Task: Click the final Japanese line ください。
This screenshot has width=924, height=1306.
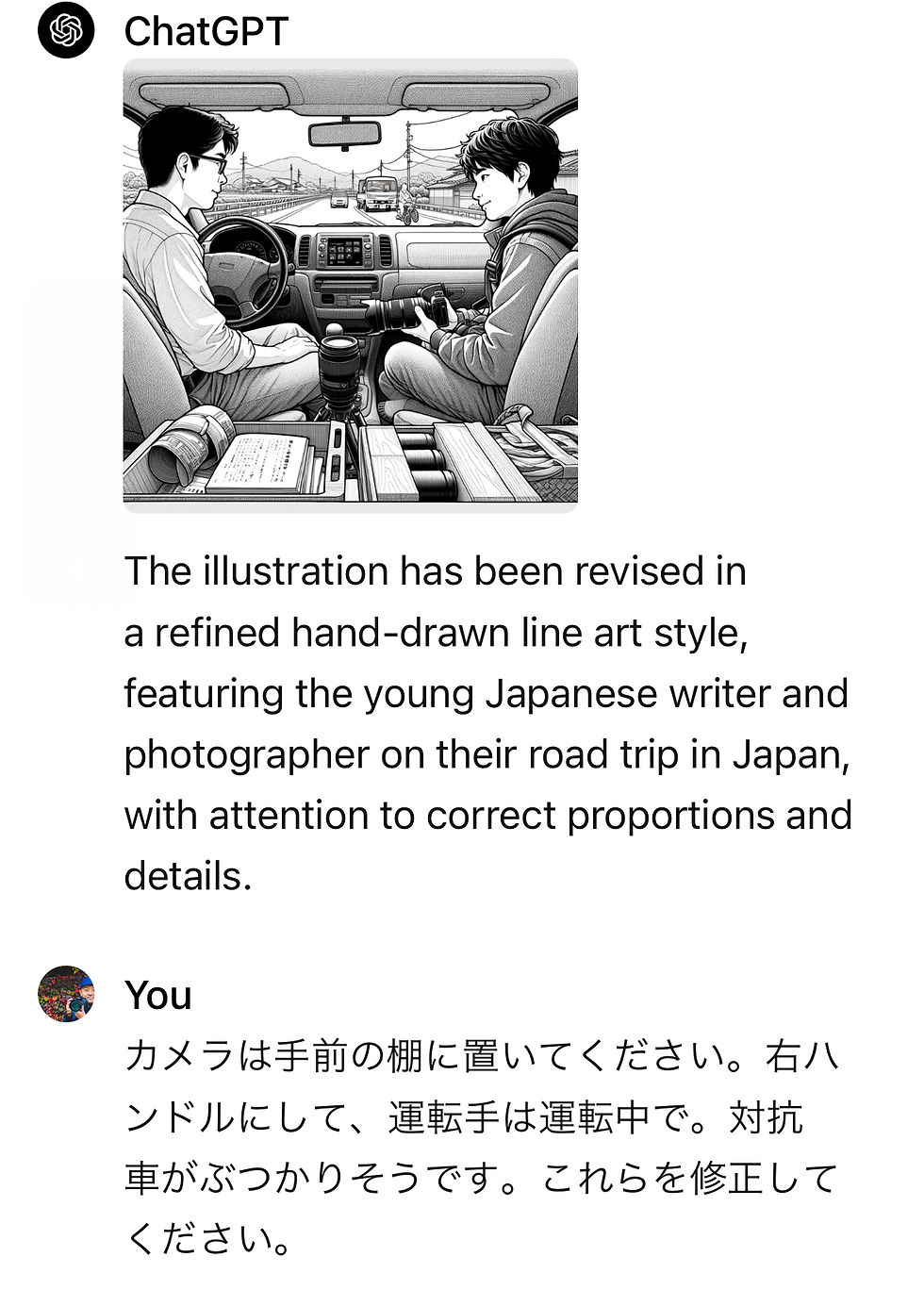Action: pyautogui.click(x=209, y=1240)
